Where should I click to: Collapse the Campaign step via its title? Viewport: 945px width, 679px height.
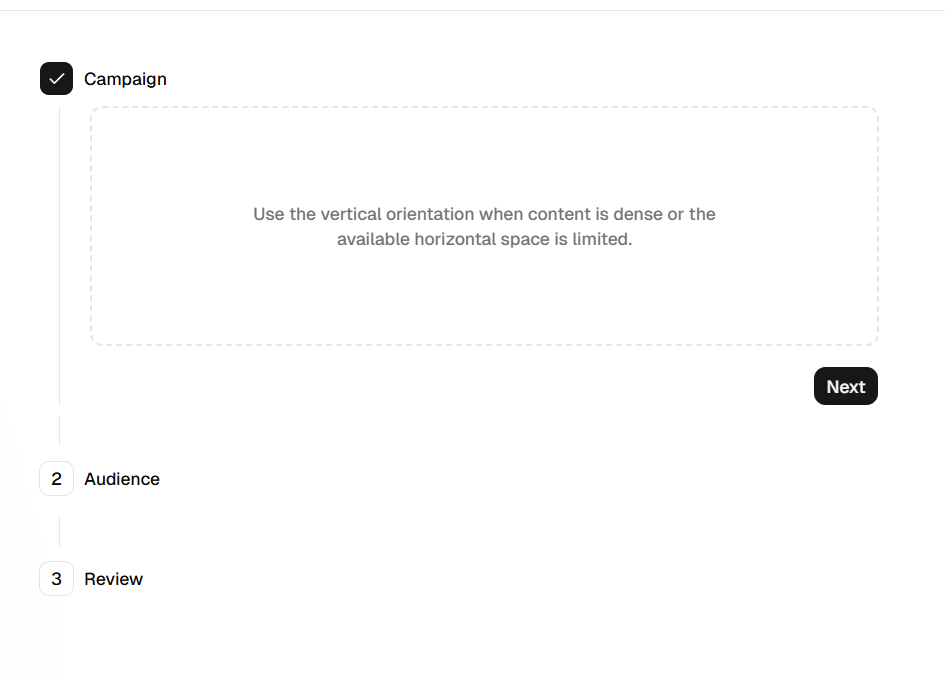point(125,79)
